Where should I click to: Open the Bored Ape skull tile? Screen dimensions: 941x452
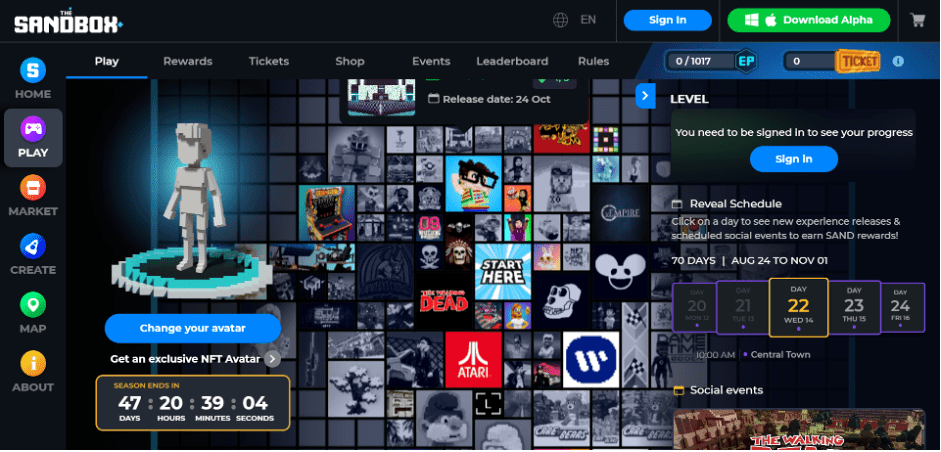coord(561,302)
